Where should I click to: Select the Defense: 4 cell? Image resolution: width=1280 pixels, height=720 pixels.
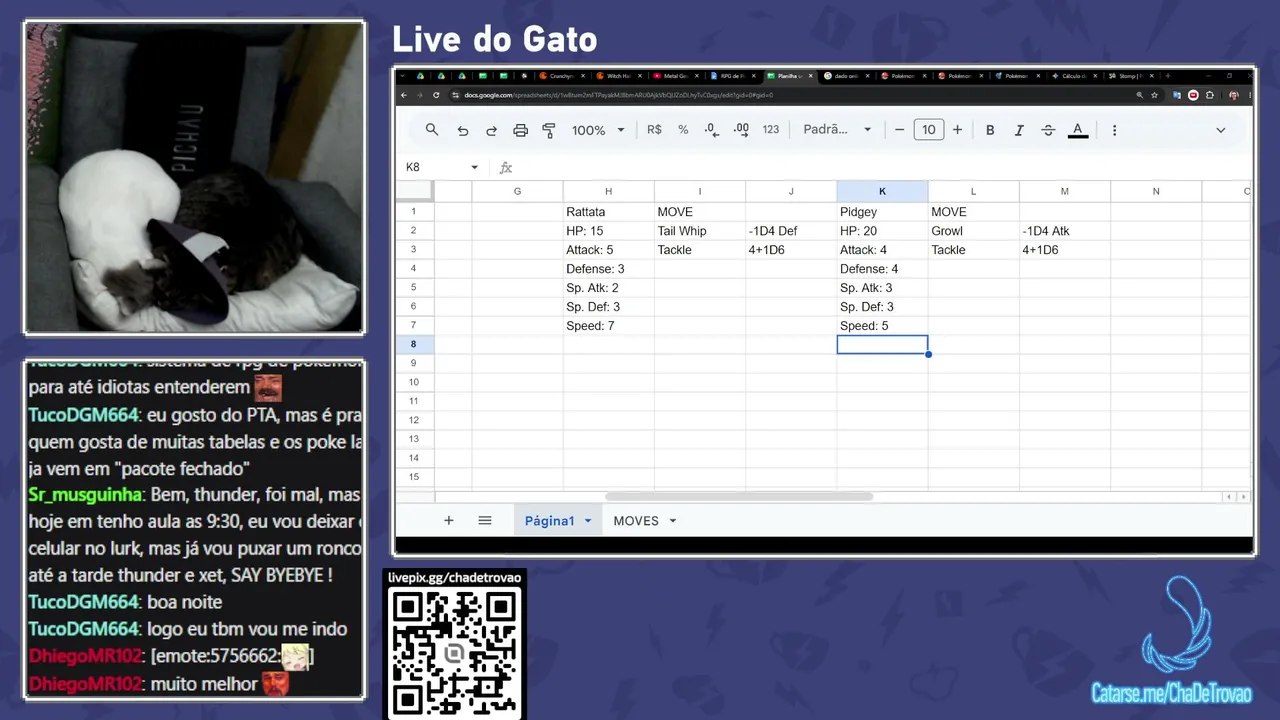tap(882, 269)
